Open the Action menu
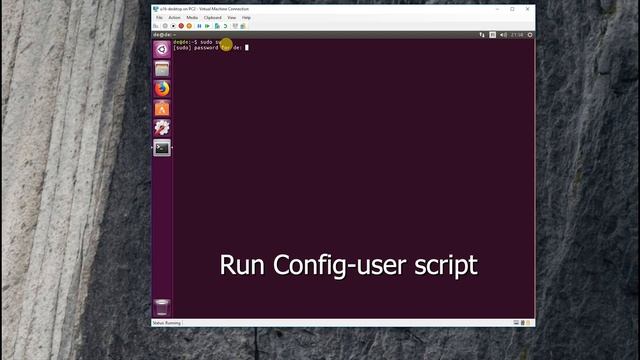Viewport: 640px width, 360px height. 174,18
